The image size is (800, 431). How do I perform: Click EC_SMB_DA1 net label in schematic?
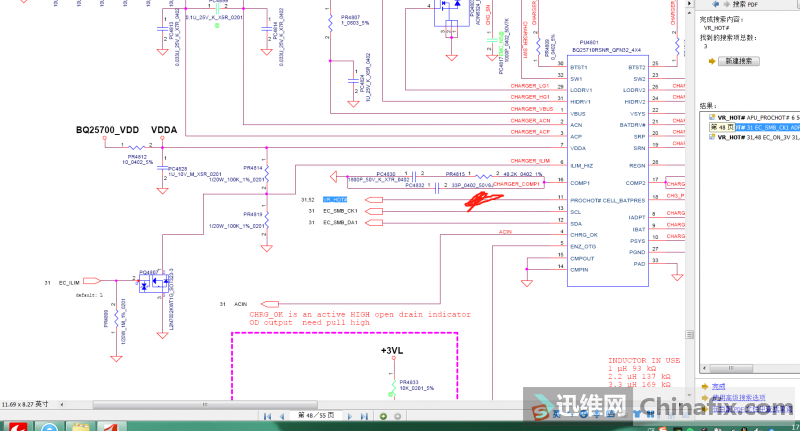[x=340, y=222]
